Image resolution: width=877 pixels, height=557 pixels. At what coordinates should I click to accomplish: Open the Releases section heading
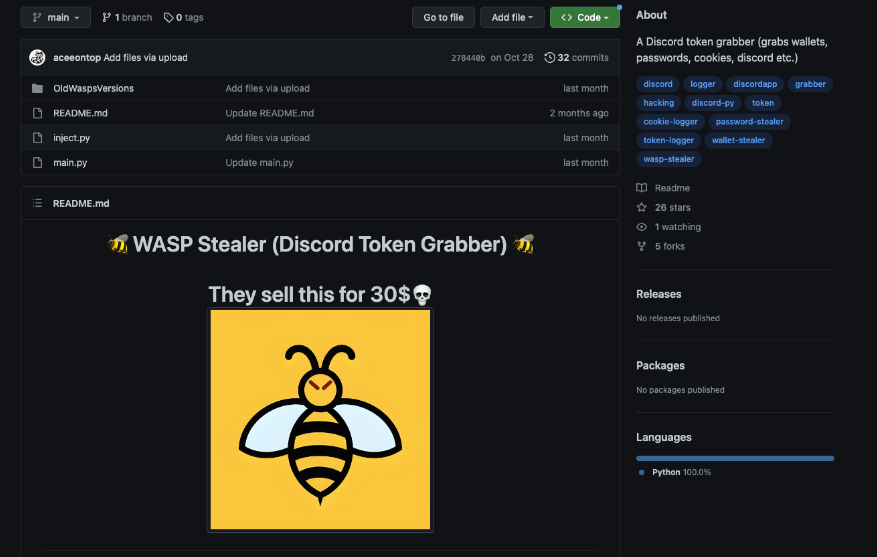[x=658, y=294]
